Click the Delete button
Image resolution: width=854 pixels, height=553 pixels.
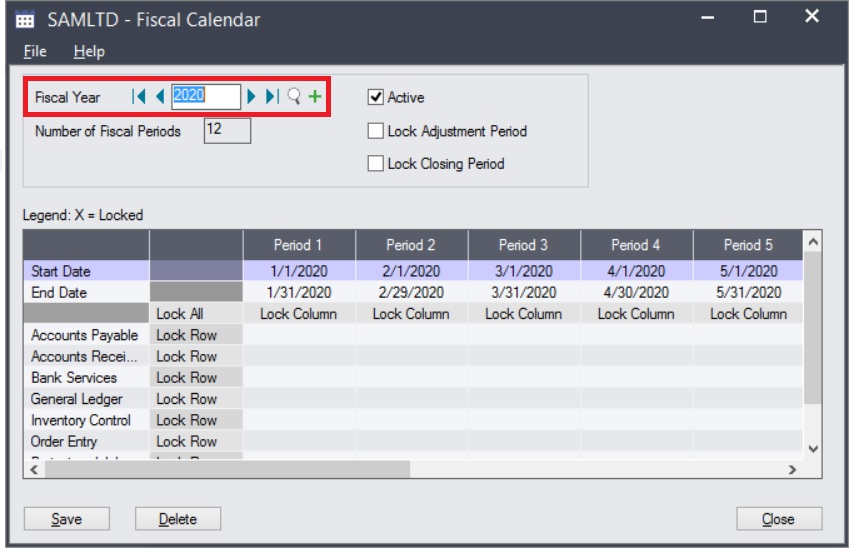(x=178, y=519)
